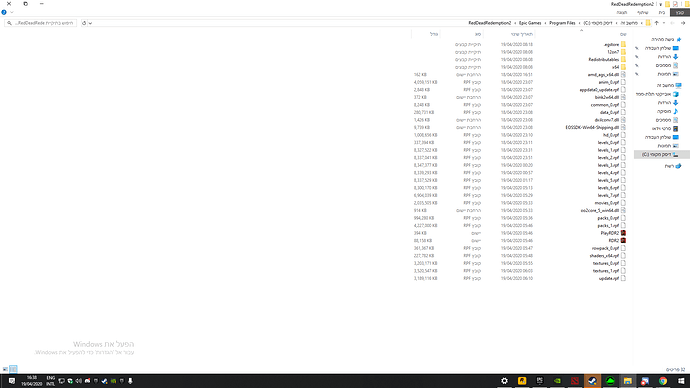Click the ENG language indicator in tray
690x388 pixels.
[51, 381]
